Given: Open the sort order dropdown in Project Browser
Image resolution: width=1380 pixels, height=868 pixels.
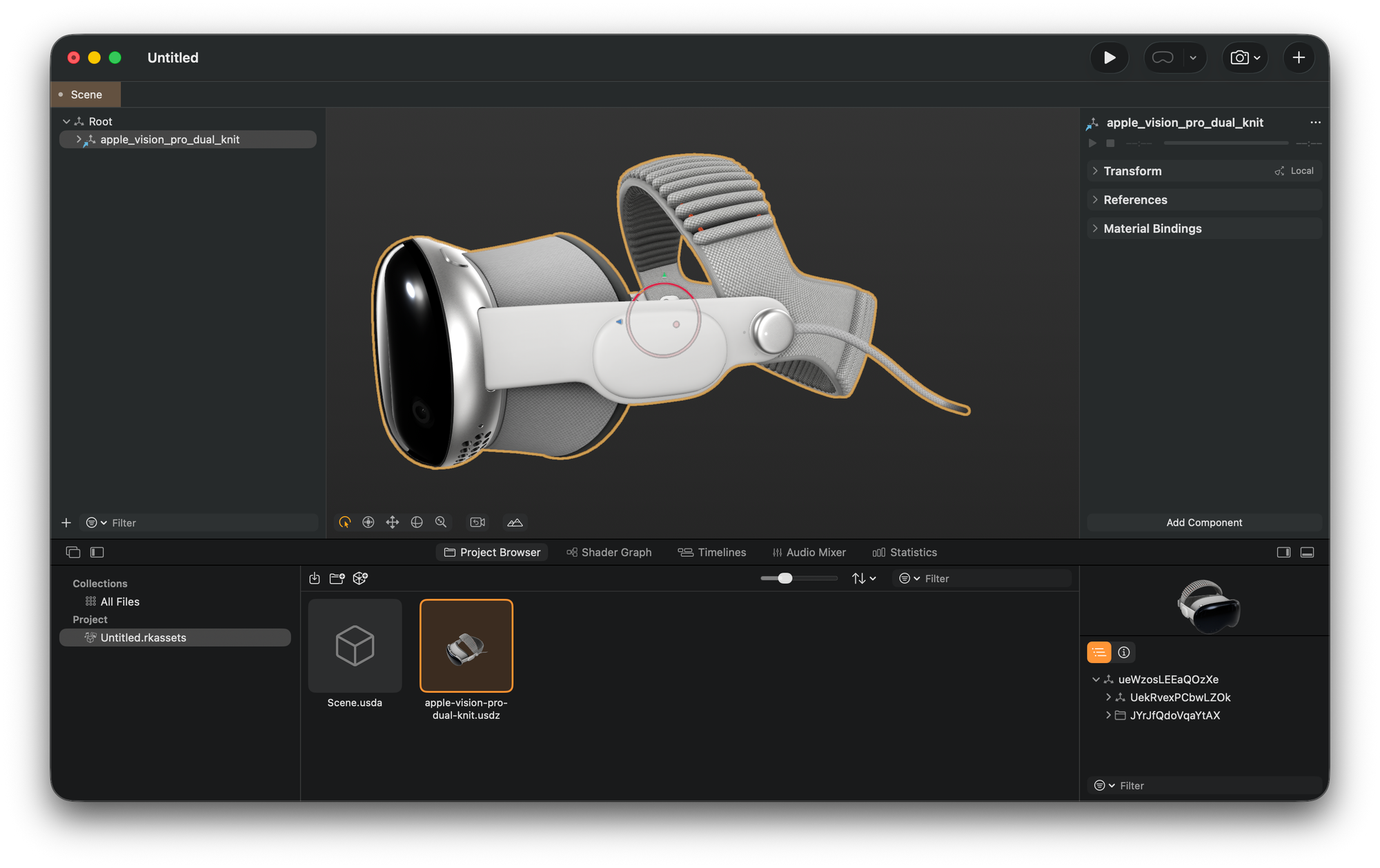Looking at the screenshot, I should pos(862,578).
